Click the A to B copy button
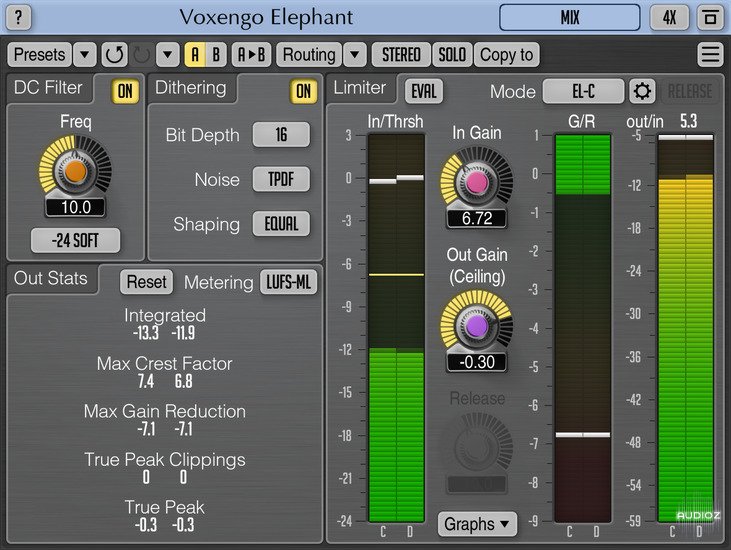 (x=251, y=55)
